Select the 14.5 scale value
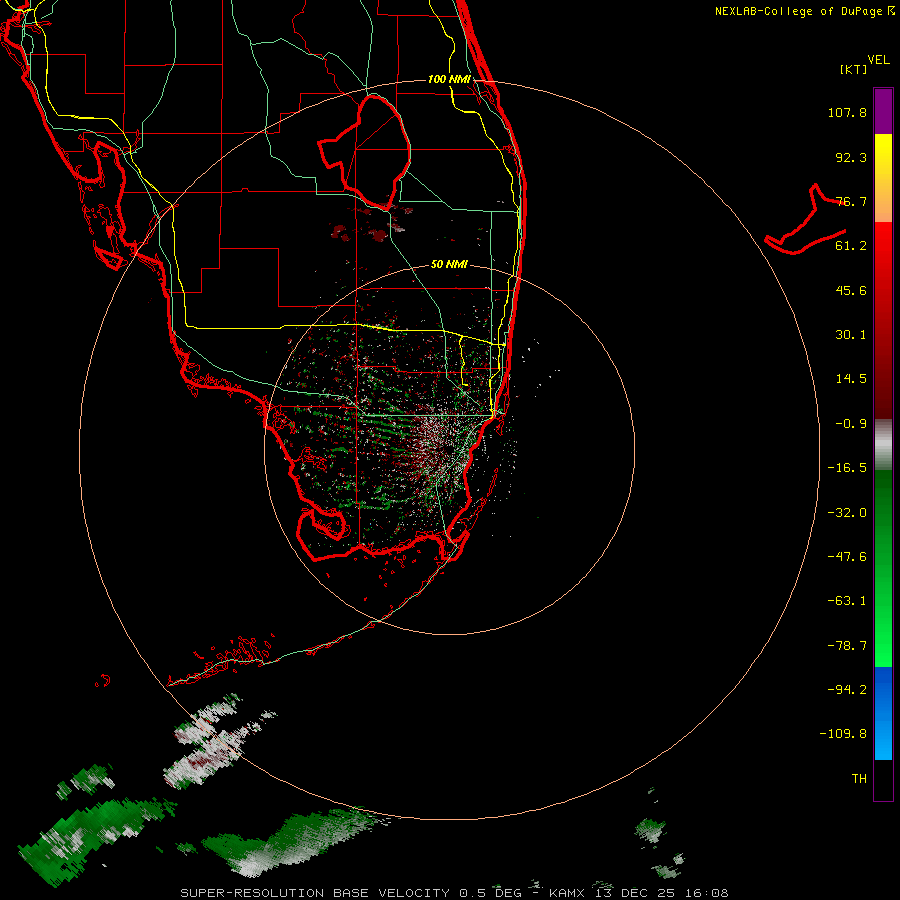 tap(851, 379)
